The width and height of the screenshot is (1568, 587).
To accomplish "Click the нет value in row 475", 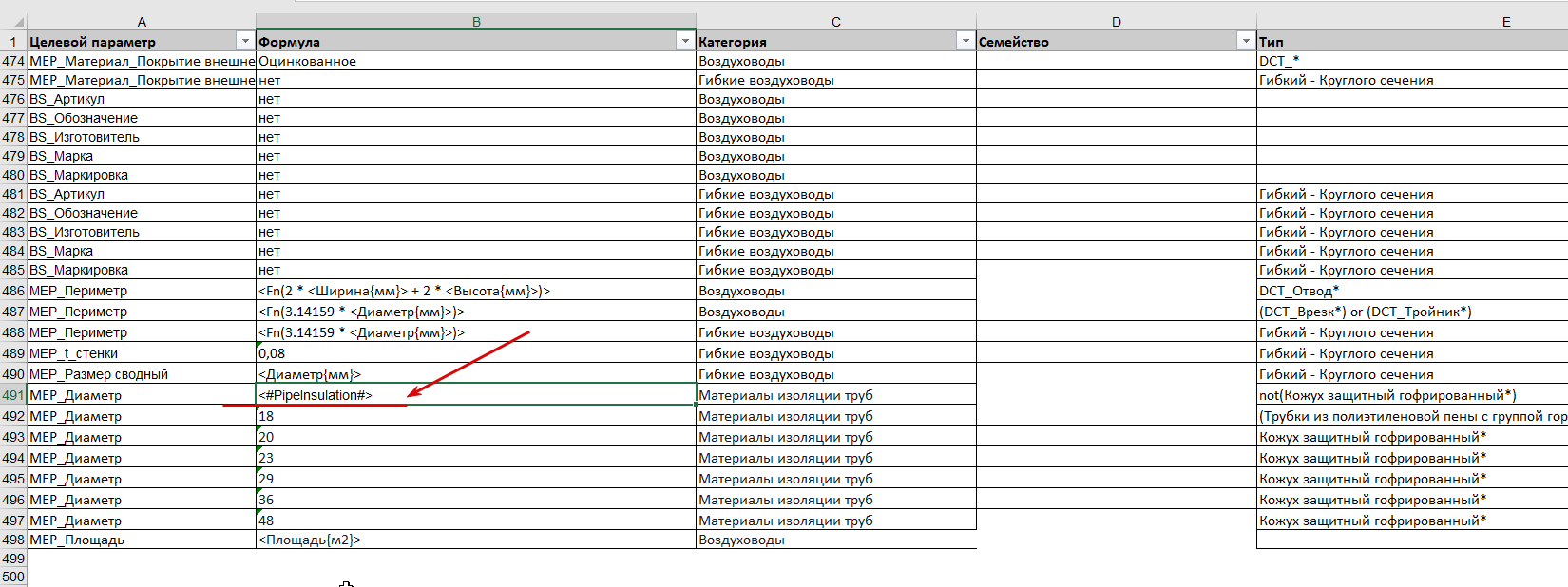I will pyautogui.click(x=476, y=80).
